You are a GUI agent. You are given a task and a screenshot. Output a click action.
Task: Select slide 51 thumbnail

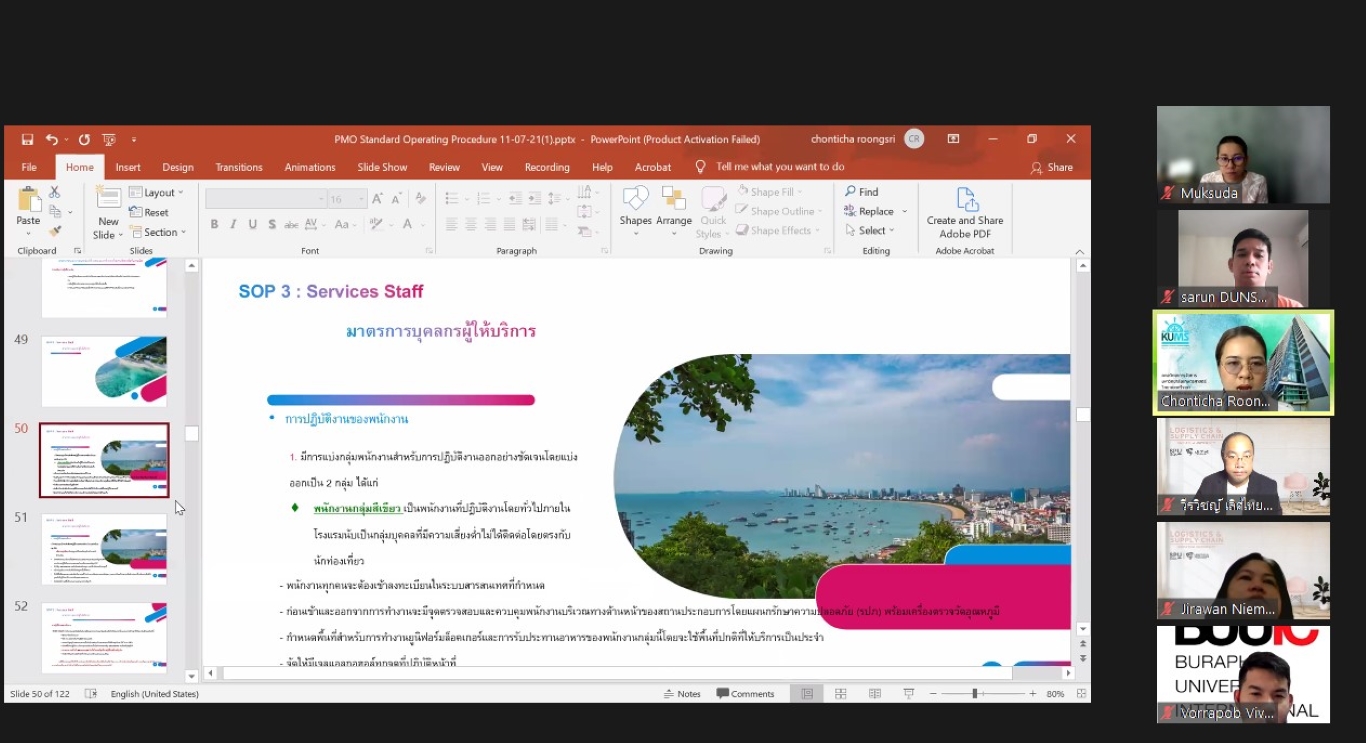click(104, 549)
